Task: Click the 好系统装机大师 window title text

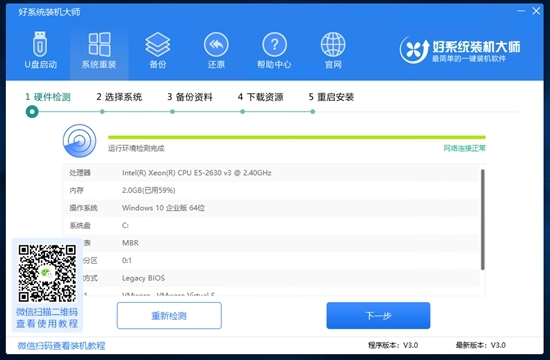Action: pos(49,12)
